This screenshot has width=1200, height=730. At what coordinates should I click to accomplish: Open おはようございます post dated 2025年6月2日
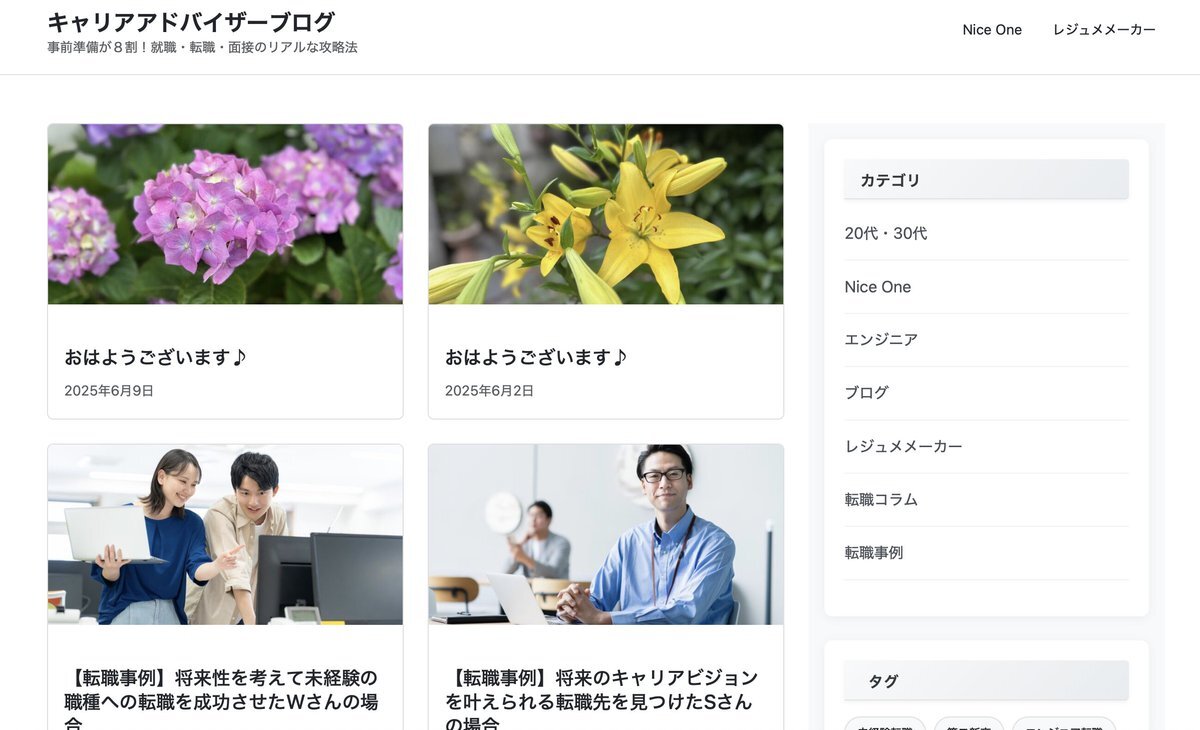(x=536, y=357)
